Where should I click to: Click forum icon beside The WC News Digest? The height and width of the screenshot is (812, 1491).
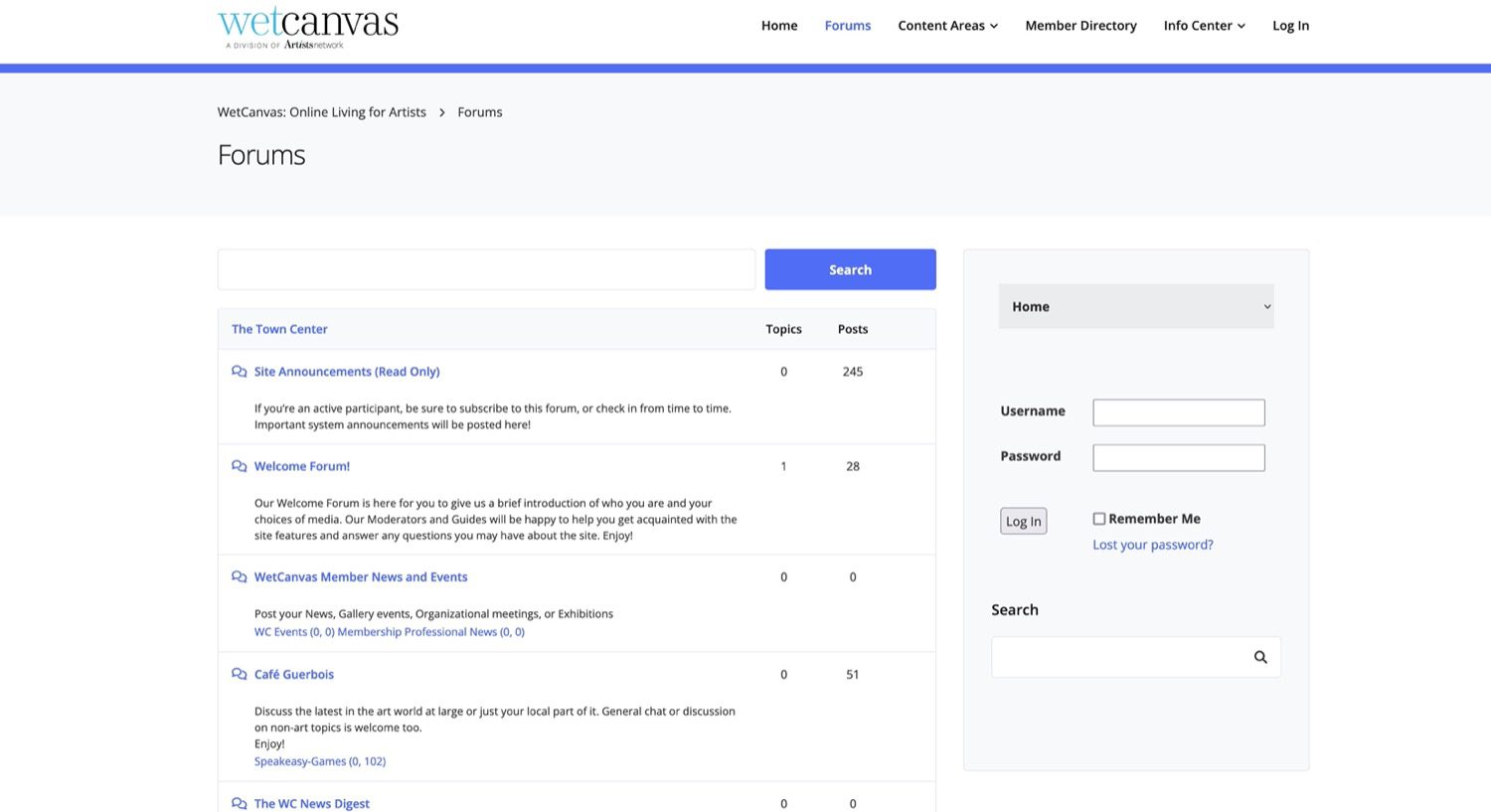point(239,803)
